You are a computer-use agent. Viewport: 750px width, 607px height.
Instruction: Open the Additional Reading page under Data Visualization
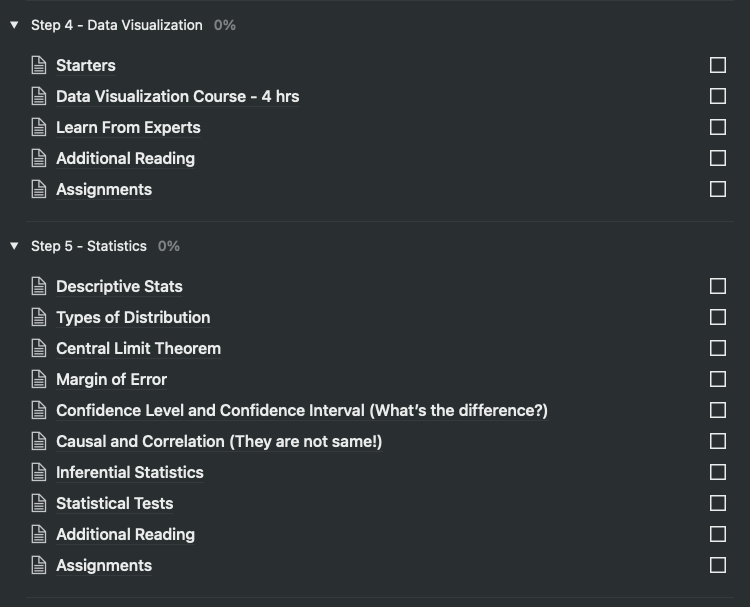tap(125, 158)
